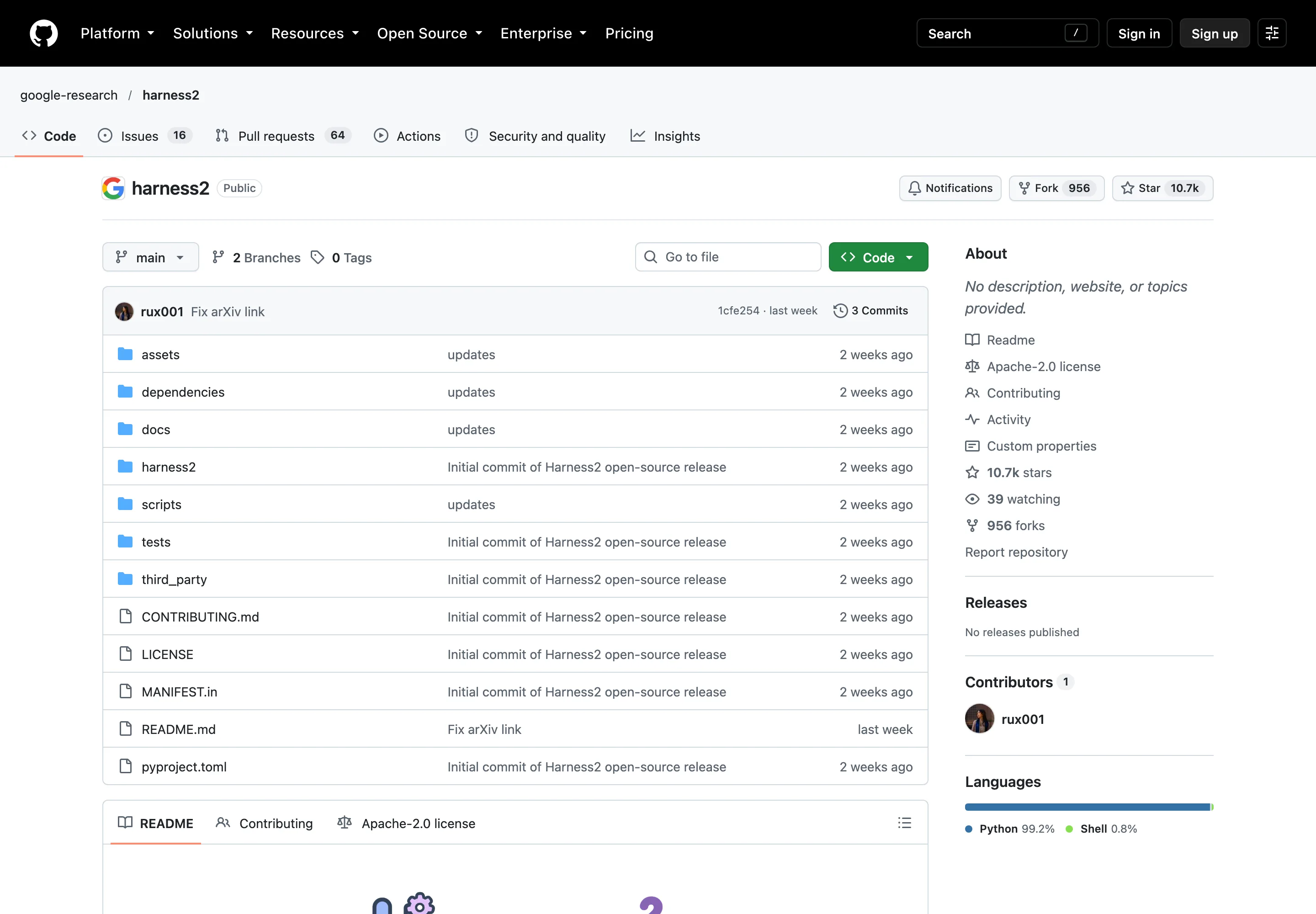Focus the Go to file field

click(x=728, y=257)
